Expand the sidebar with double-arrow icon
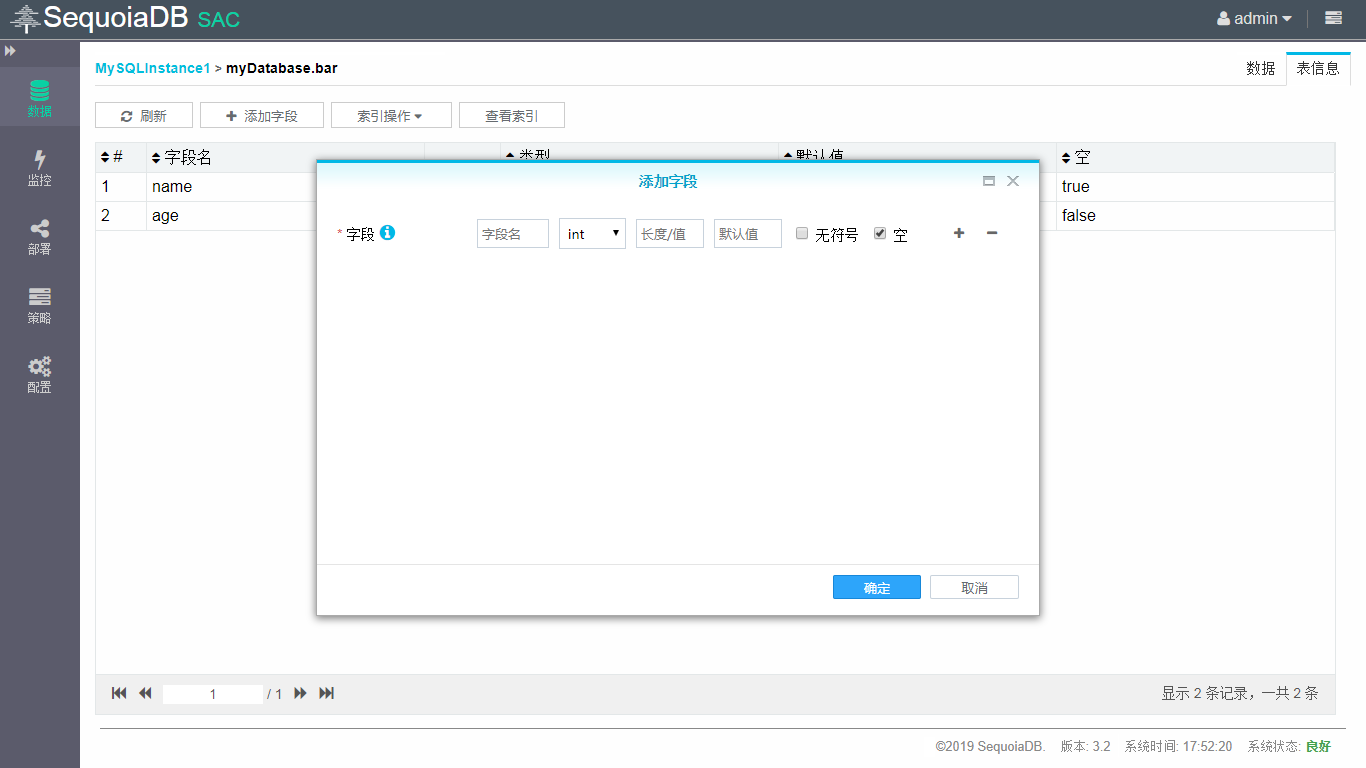This screenshot has width=1366, height=768. click(11, 50)
